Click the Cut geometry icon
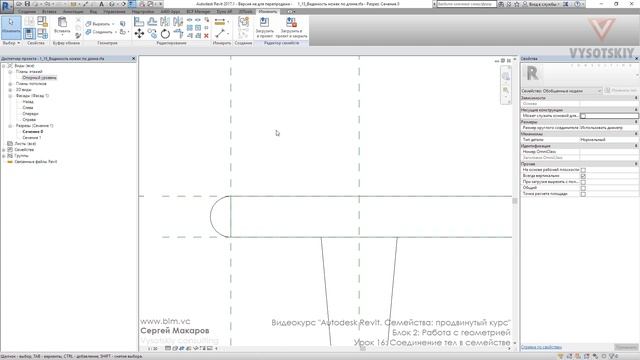The image size is (640, 360). (x=88, y=24)
